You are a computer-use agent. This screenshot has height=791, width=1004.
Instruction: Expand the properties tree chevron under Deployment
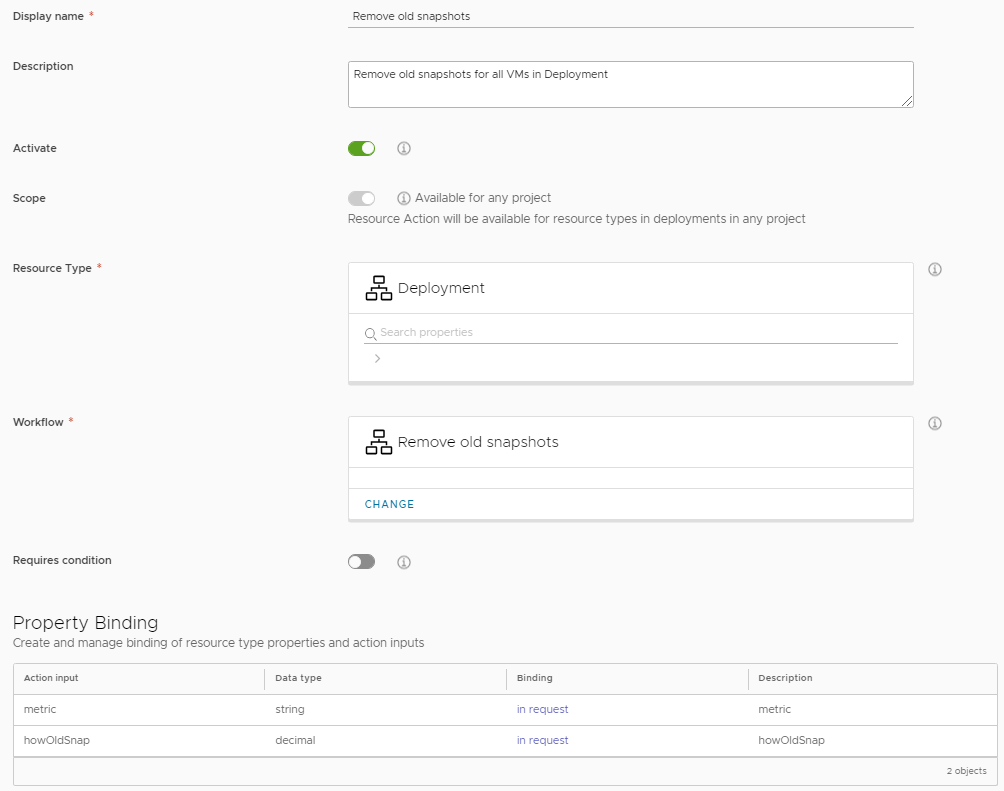(377, 359)
